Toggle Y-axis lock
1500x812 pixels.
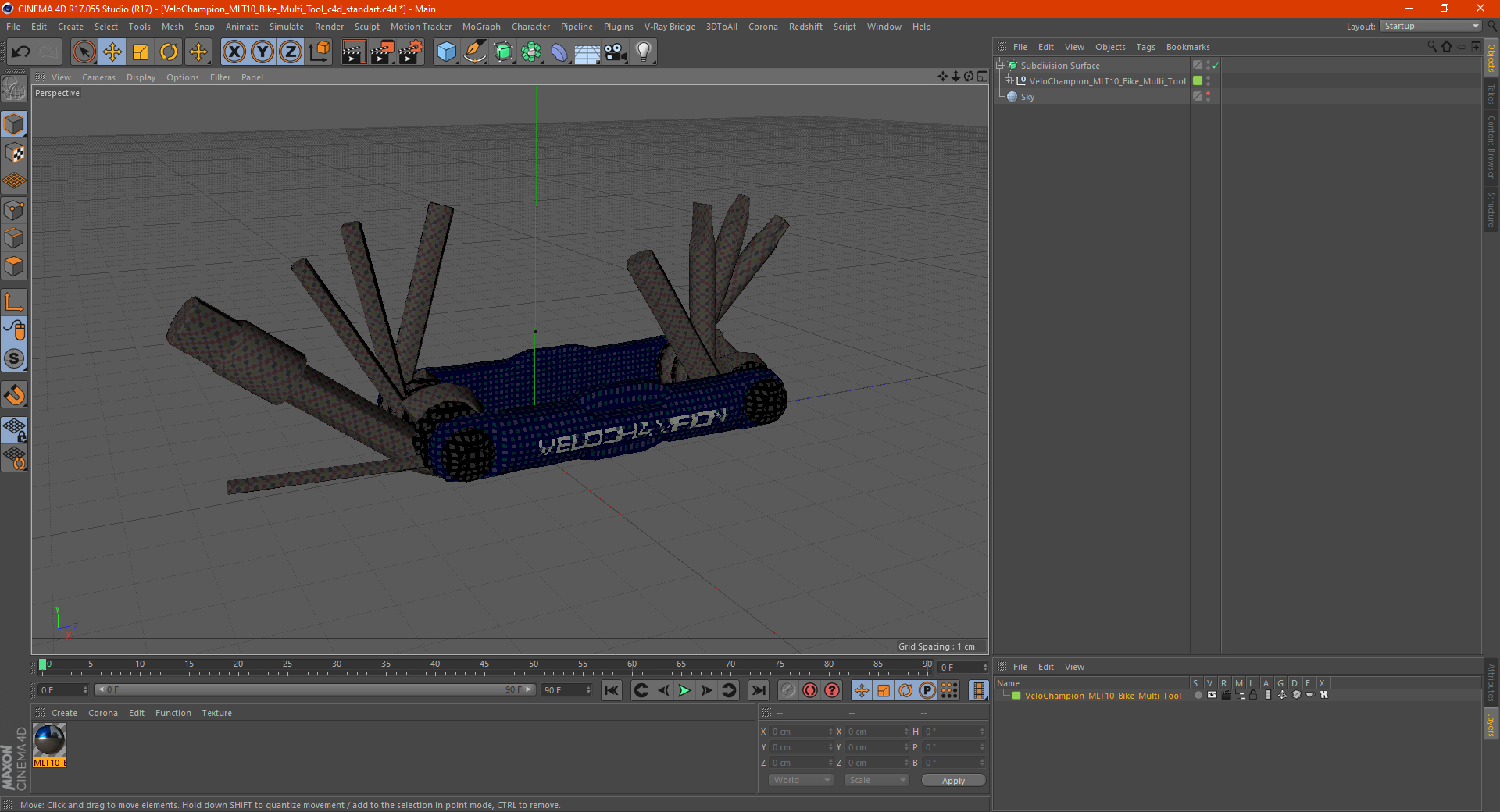262,52
